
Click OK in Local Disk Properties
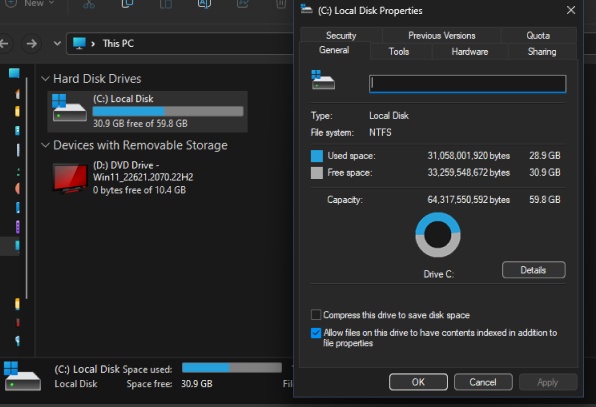[418, 382]
